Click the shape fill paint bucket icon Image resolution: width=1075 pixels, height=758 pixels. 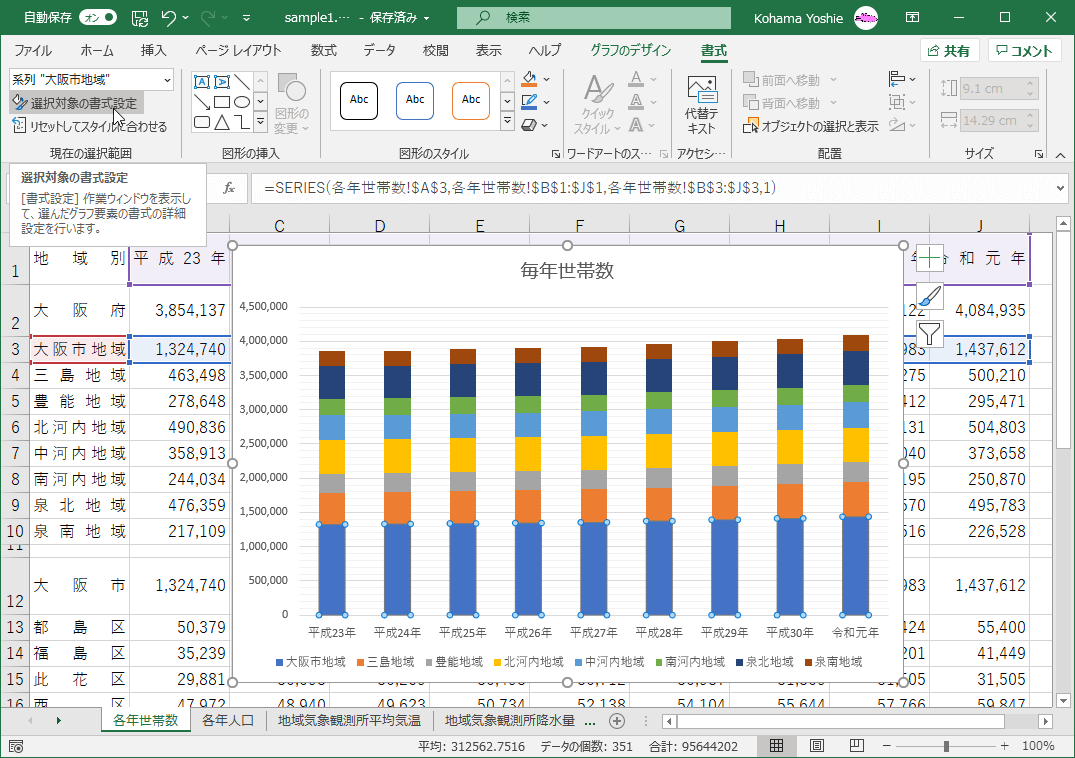coord(529,79)
